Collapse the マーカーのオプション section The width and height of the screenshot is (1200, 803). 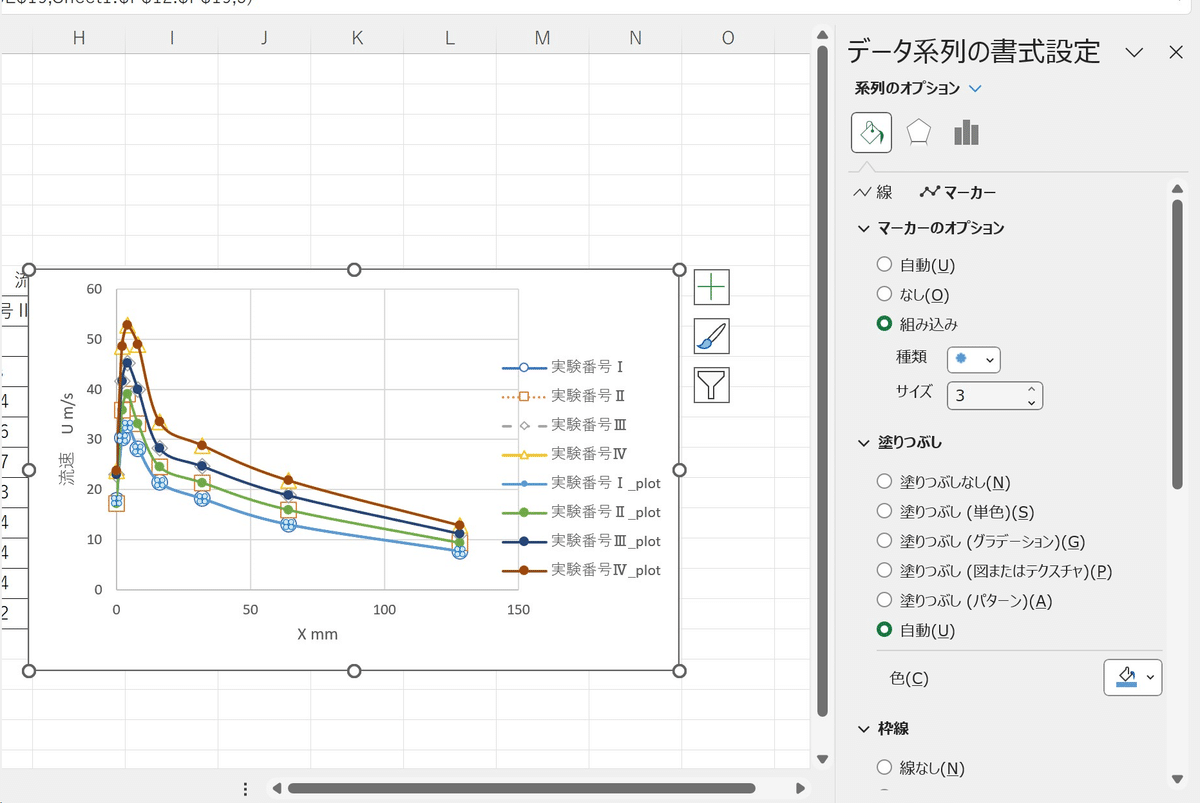pos(864,228)
